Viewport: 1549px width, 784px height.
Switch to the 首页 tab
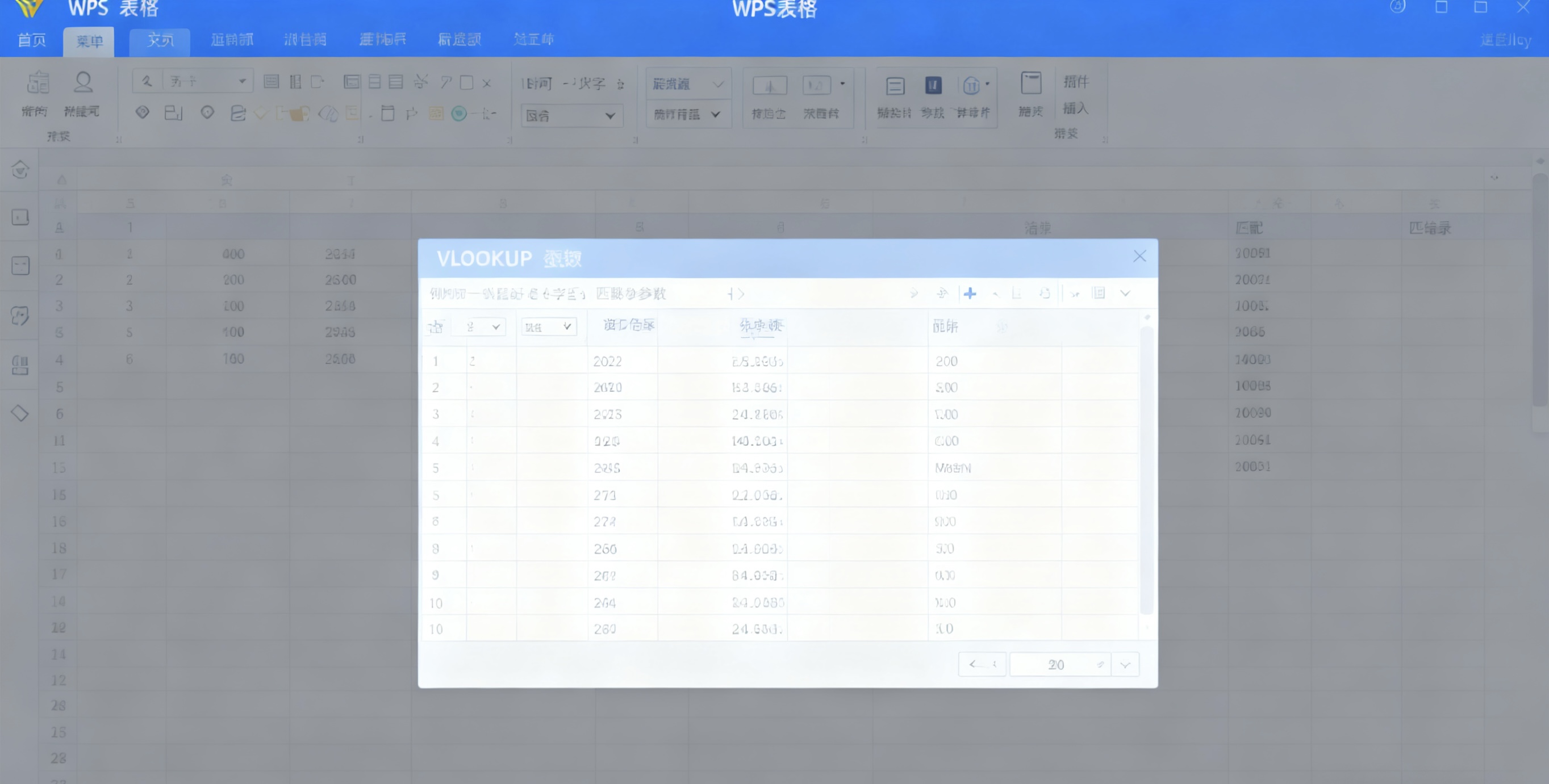click(x=32, y=40)
